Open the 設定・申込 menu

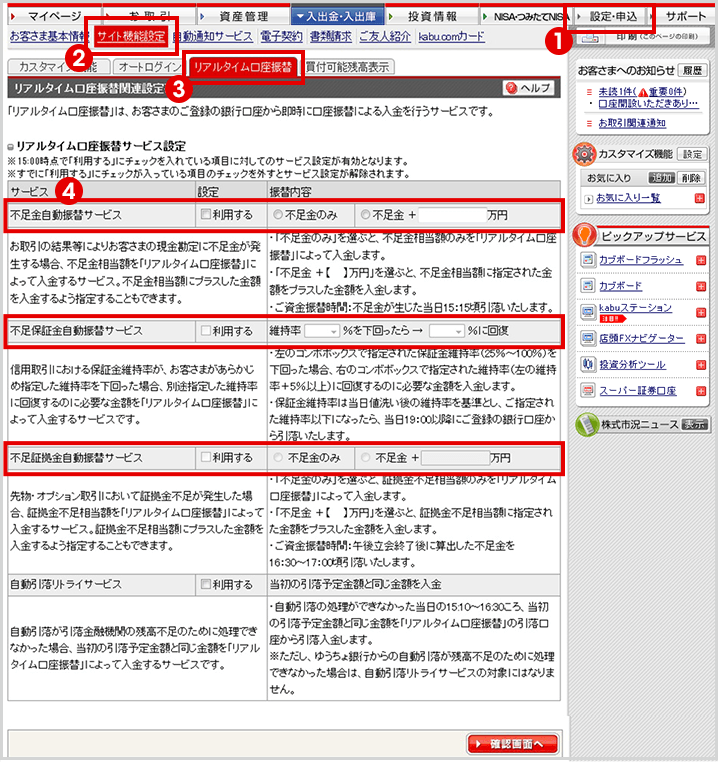[x=613, y=16]
